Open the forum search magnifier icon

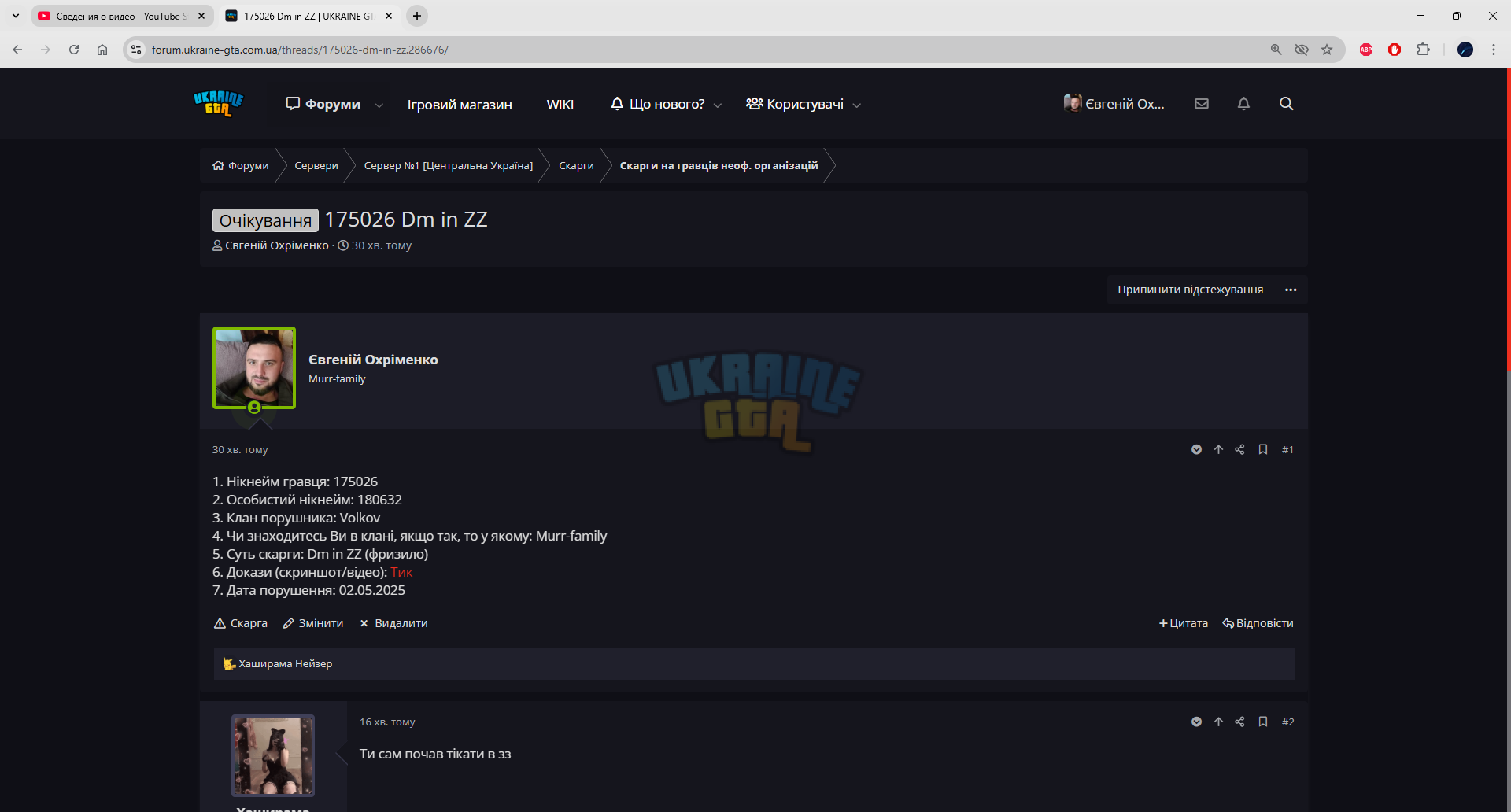pyautogui.click(x=1286, y=104)
